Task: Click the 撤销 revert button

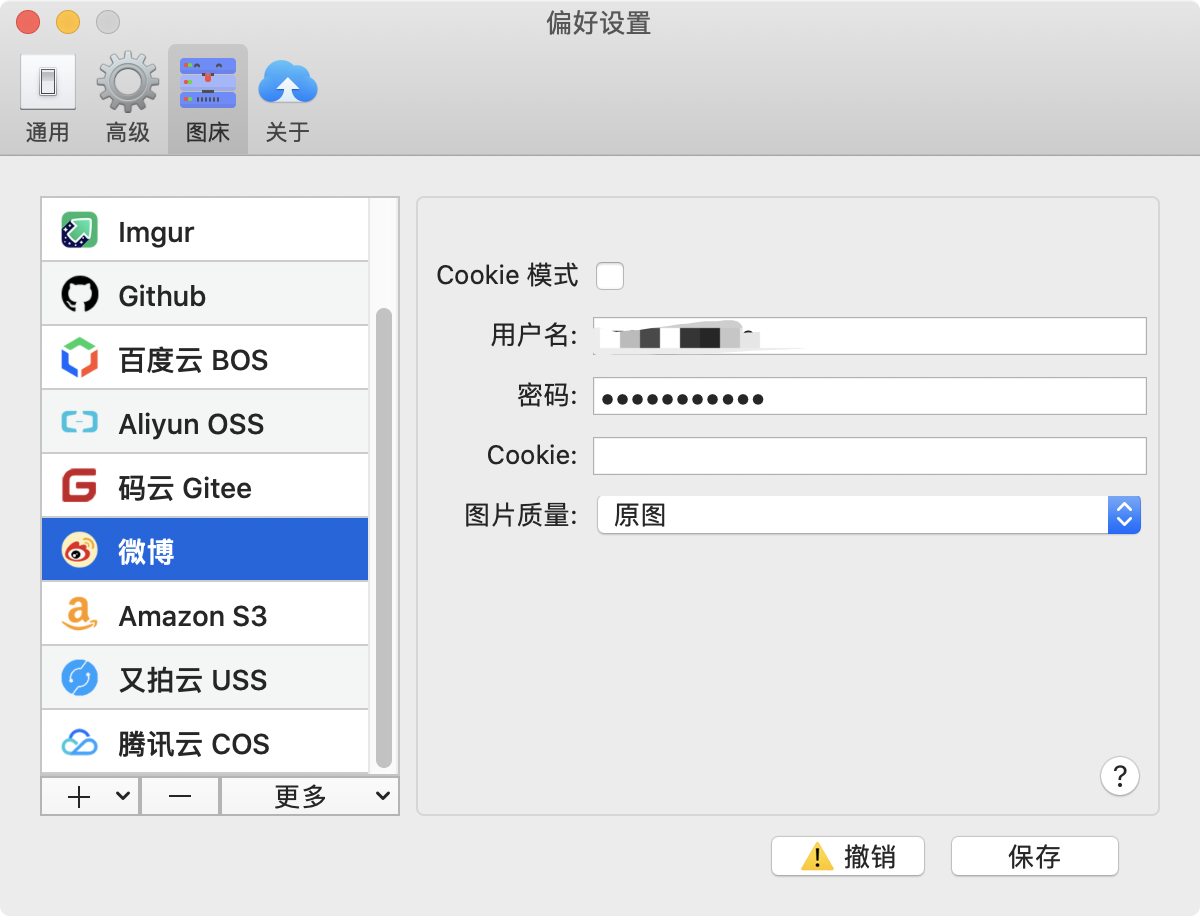Action: click(x=848, y=856)
